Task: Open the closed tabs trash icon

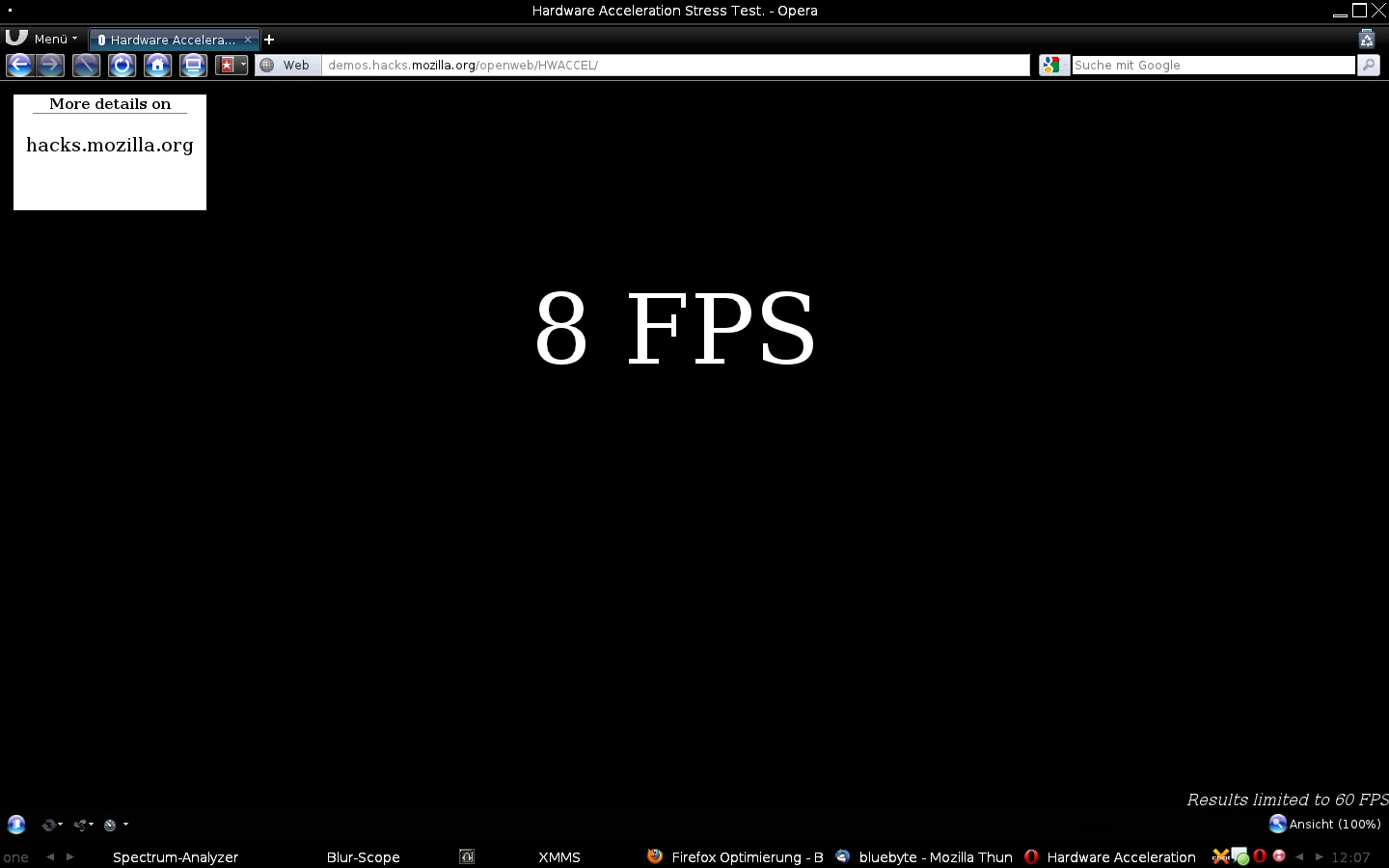Action: pos(1366,40)
